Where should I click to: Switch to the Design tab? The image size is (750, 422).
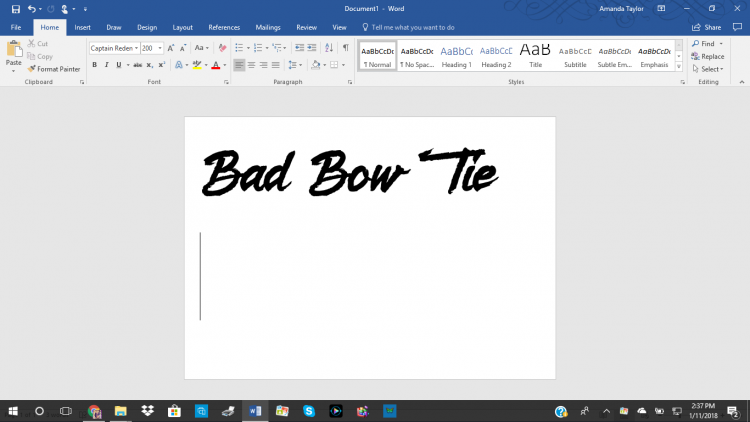[x=147, y=27]
